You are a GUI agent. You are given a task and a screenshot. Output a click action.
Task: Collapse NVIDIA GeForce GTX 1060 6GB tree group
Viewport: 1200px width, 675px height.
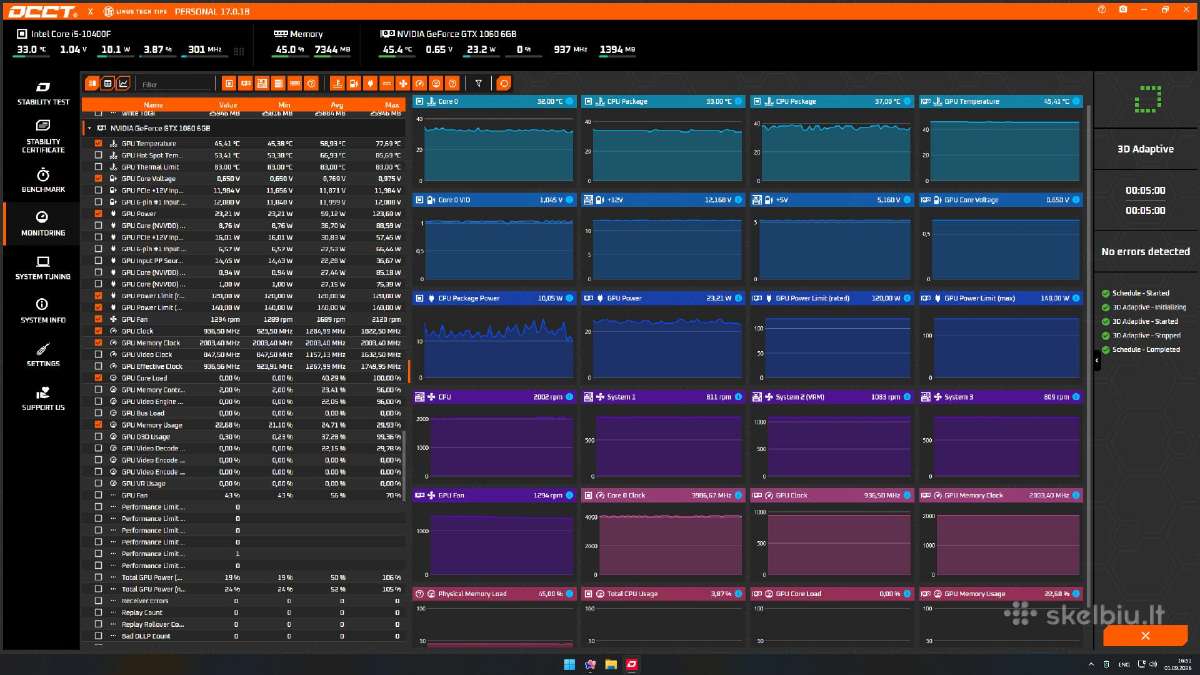tap(89, 128)
